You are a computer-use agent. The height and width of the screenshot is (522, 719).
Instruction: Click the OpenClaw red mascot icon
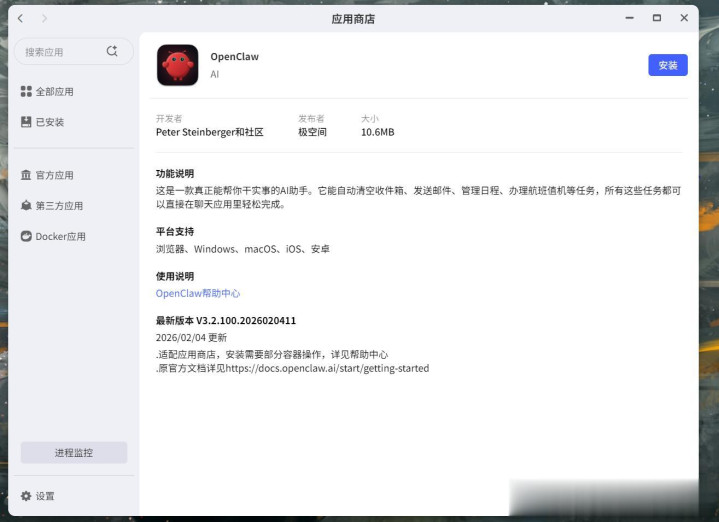tap(177, 65)
